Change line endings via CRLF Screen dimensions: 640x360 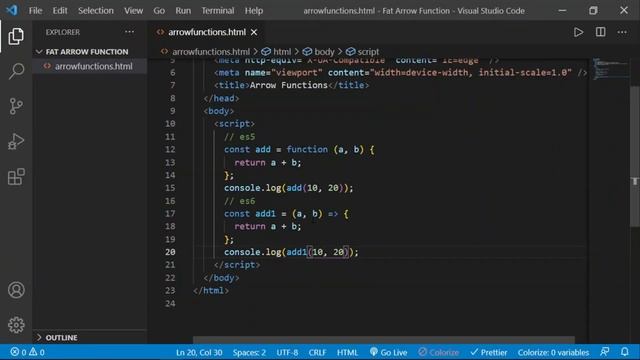pyautogui.click(x=317, y=352)
